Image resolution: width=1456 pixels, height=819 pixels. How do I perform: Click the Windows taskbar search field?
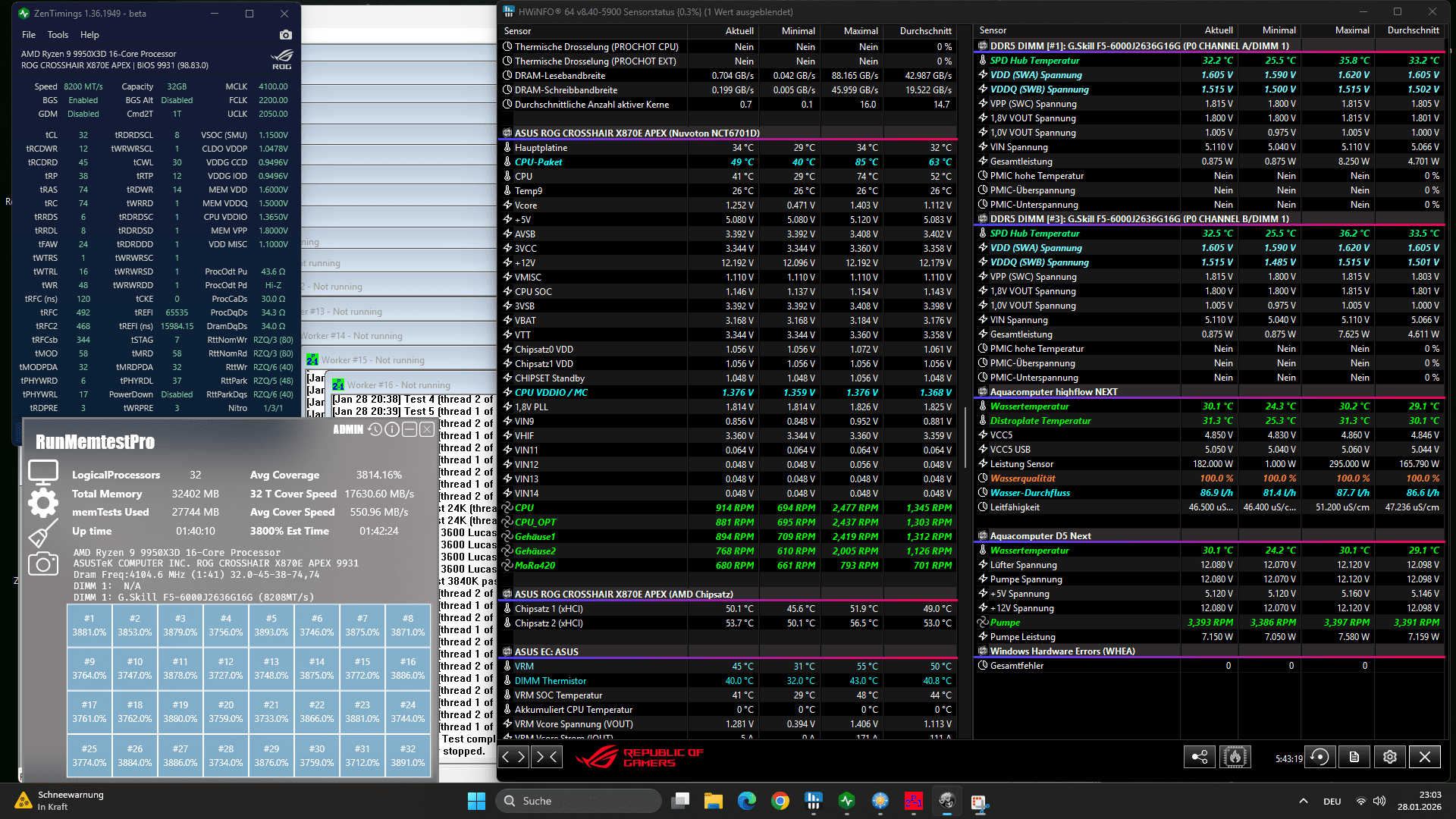(x=580, y=801)
